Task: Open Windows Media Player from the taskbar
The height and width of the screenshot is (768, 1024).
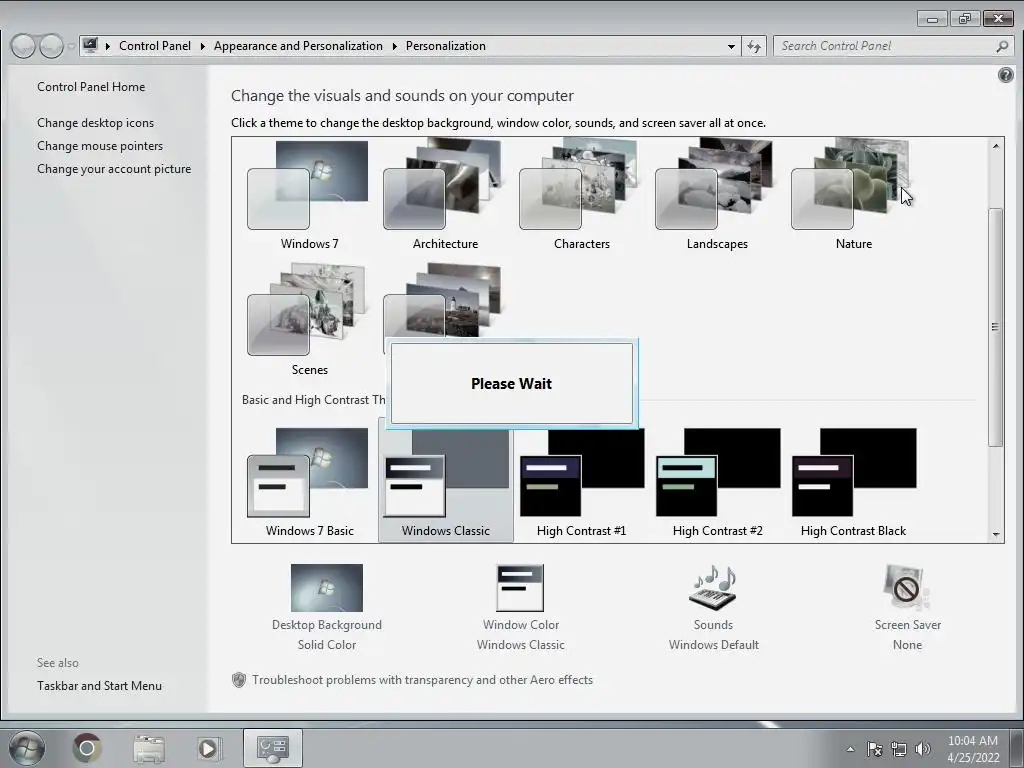Action: 208,748
